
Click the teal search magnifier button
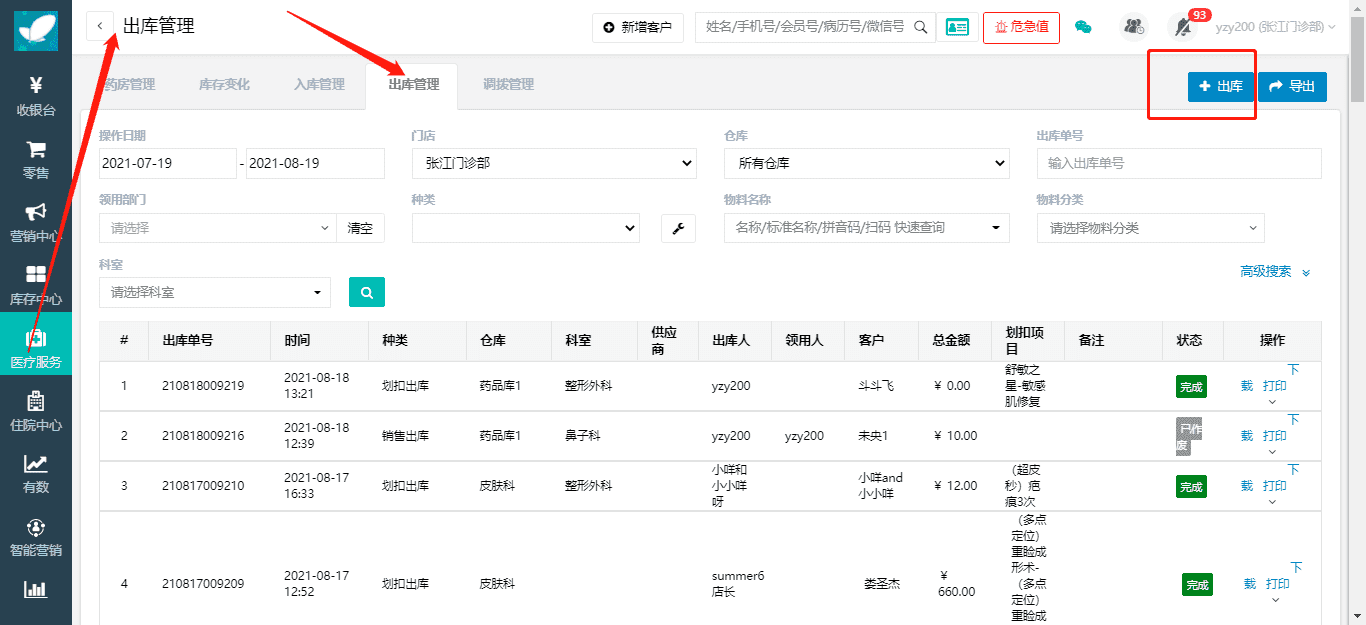tap(366, 292)
